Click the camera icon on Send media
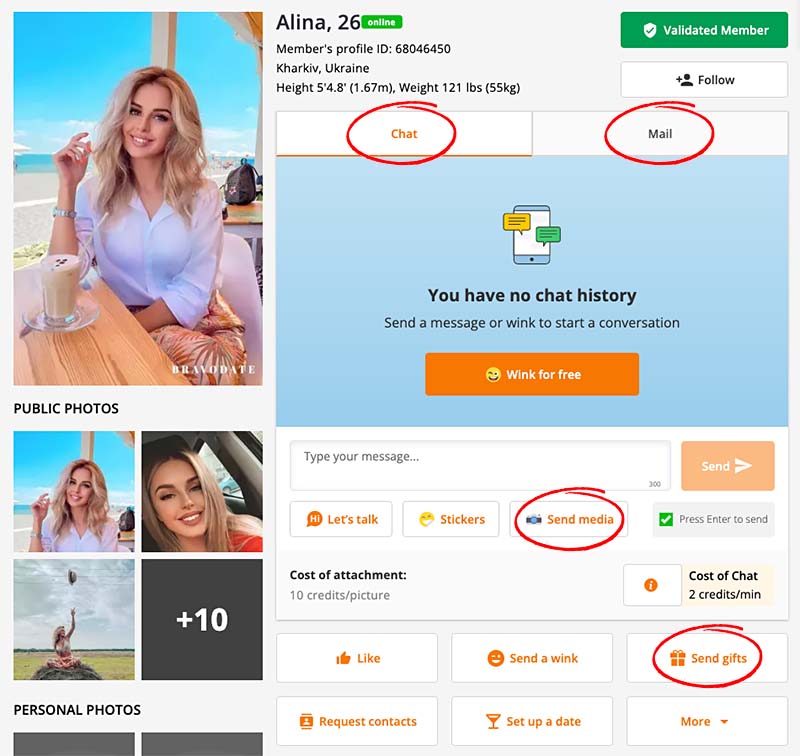The height and width of the screenshot is (756, 800). tap(534, 519)
